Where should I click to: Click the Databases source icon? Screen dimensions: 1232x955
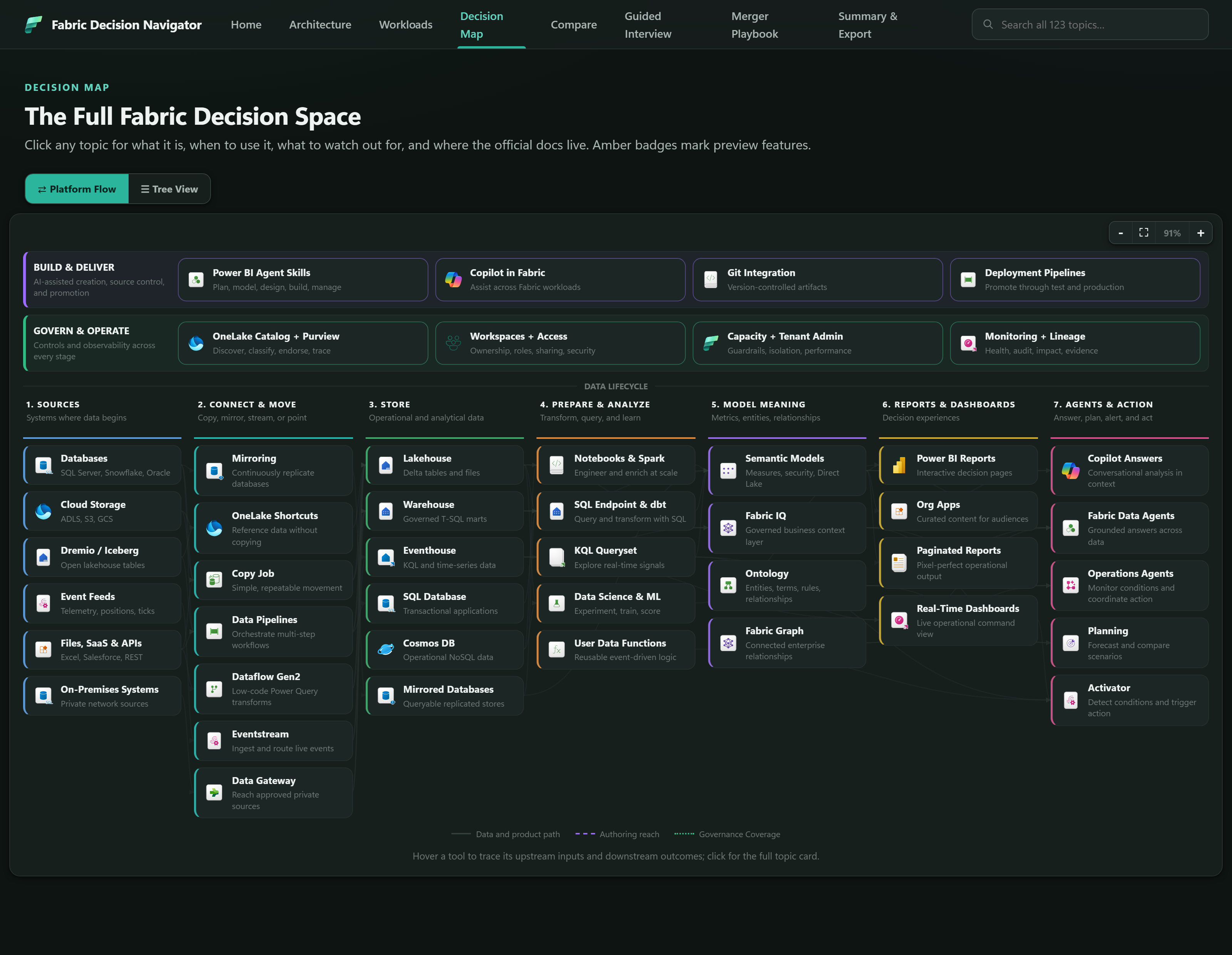pos(44,466)
